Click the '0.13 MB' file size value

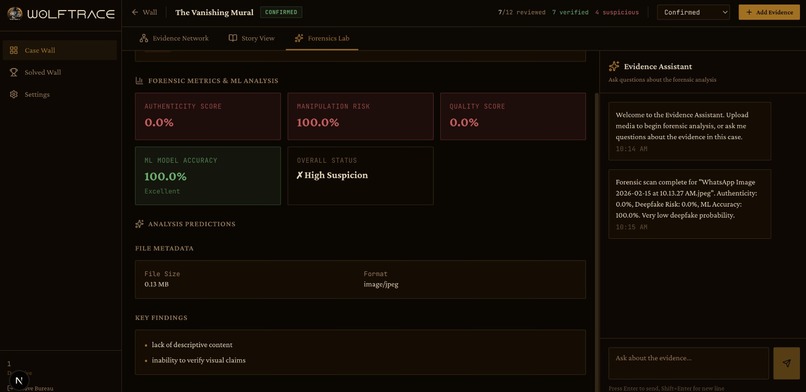(156, 284)
